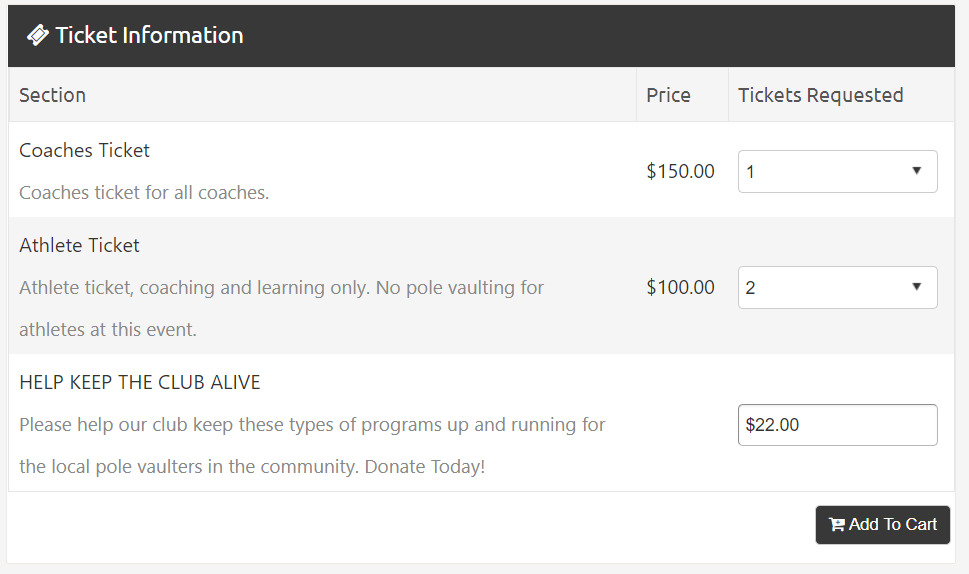Select the Section column header
The width and height of the screenshot is (969, 574).
tap(52, 95)
